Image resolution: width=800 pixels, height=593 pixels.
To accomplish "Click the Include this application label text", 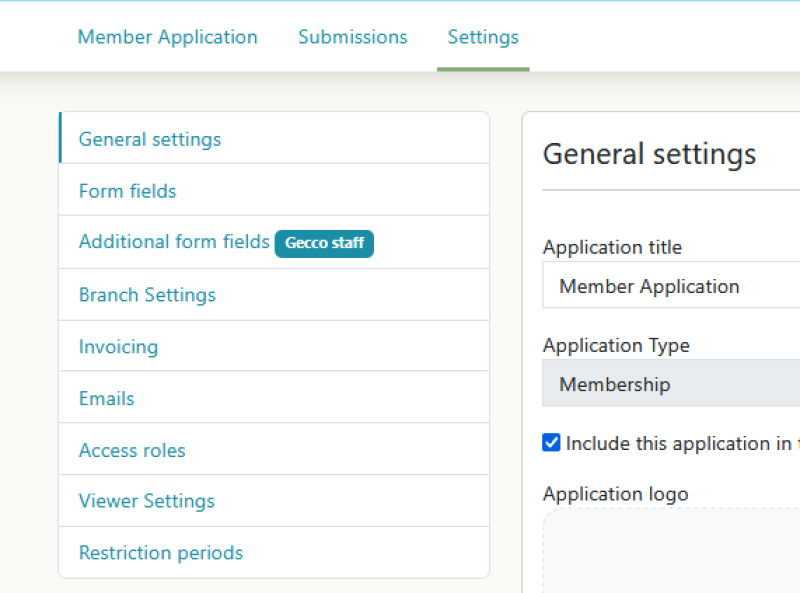I will click(680, 443).
